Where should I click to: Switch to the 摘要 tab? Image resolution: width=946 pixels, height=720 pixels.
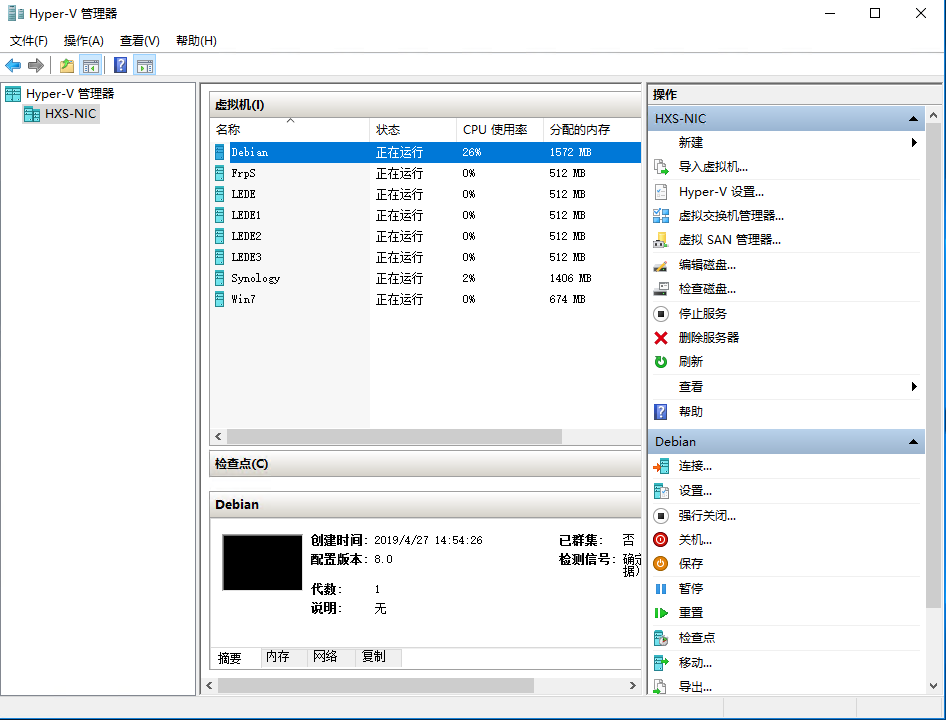[236, 658]
